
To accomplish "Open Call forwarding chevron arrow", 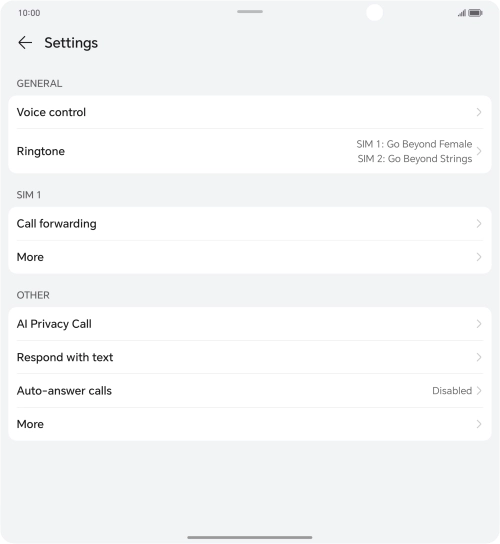I will pos(479,223).
